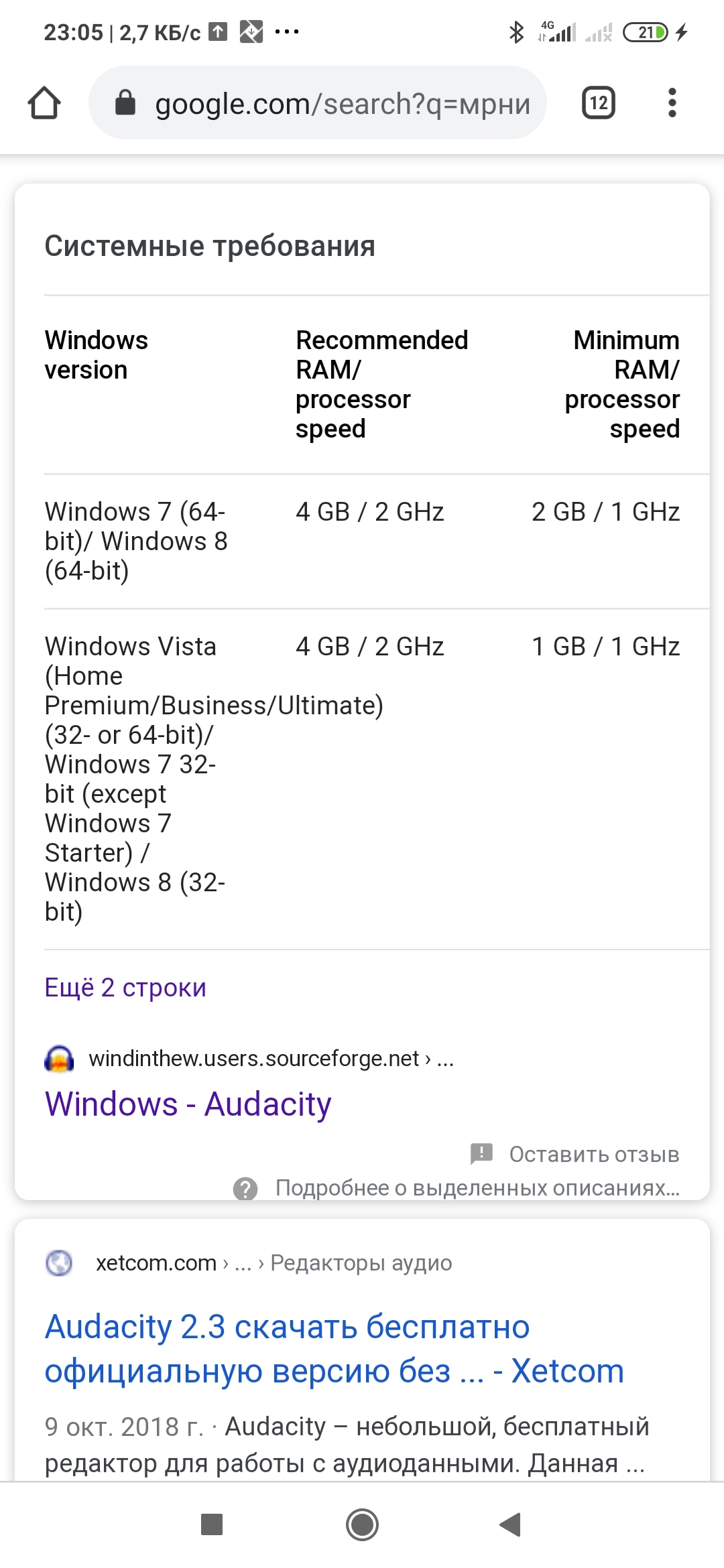The height and width of the screenshot is (1568, 724).
Task: Expand table with "Ещё 2 строки"
Action: coord(125,988)
